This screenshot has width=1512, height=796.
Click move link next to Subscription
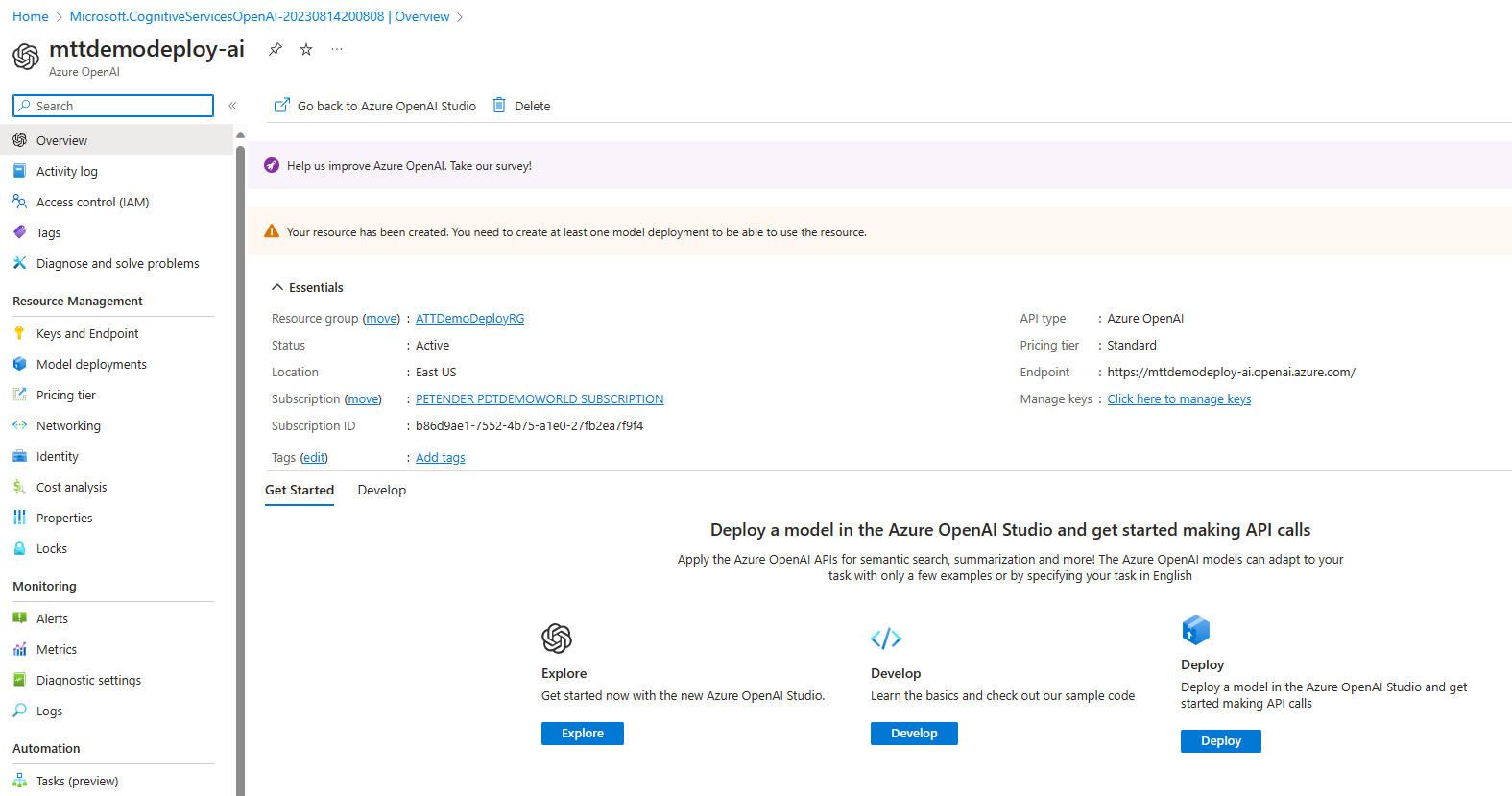tap(363, 399)
